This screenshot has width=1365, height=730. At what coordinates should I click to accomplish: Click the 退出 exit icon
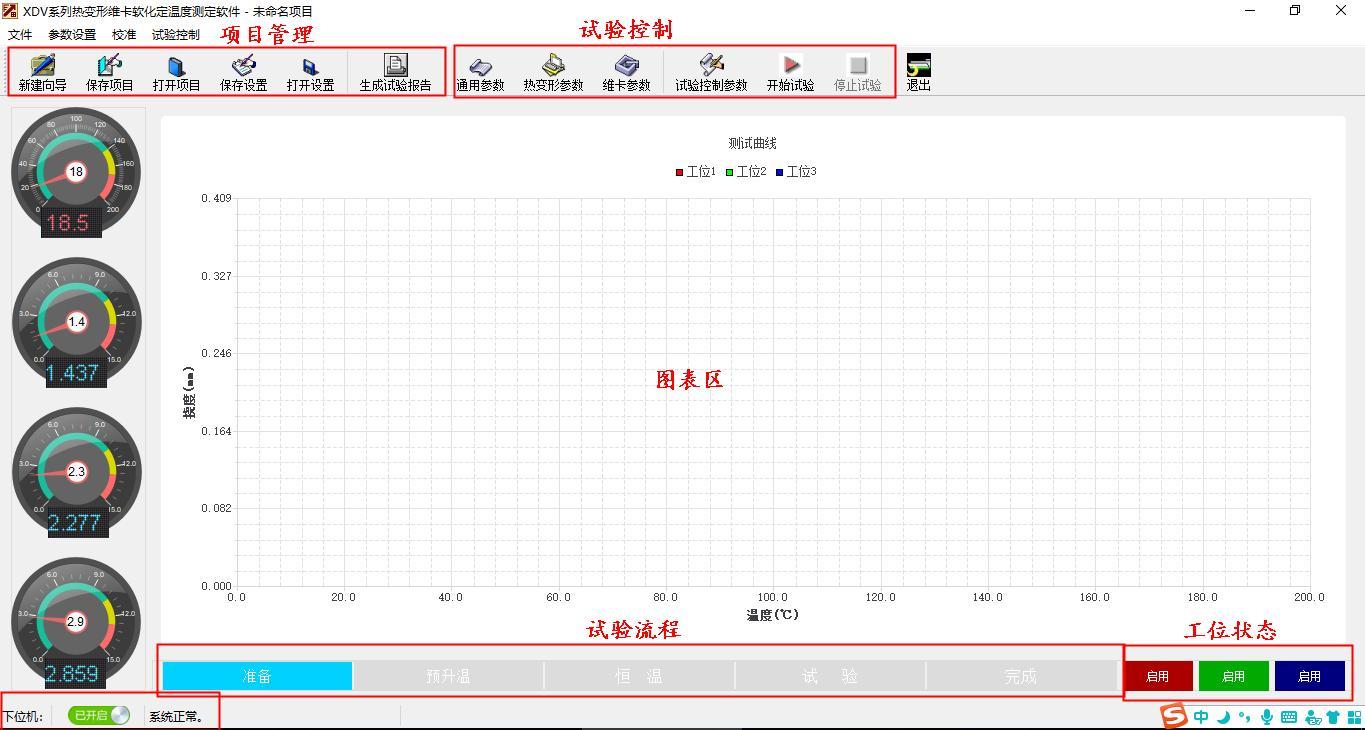[x=918, y=73]
